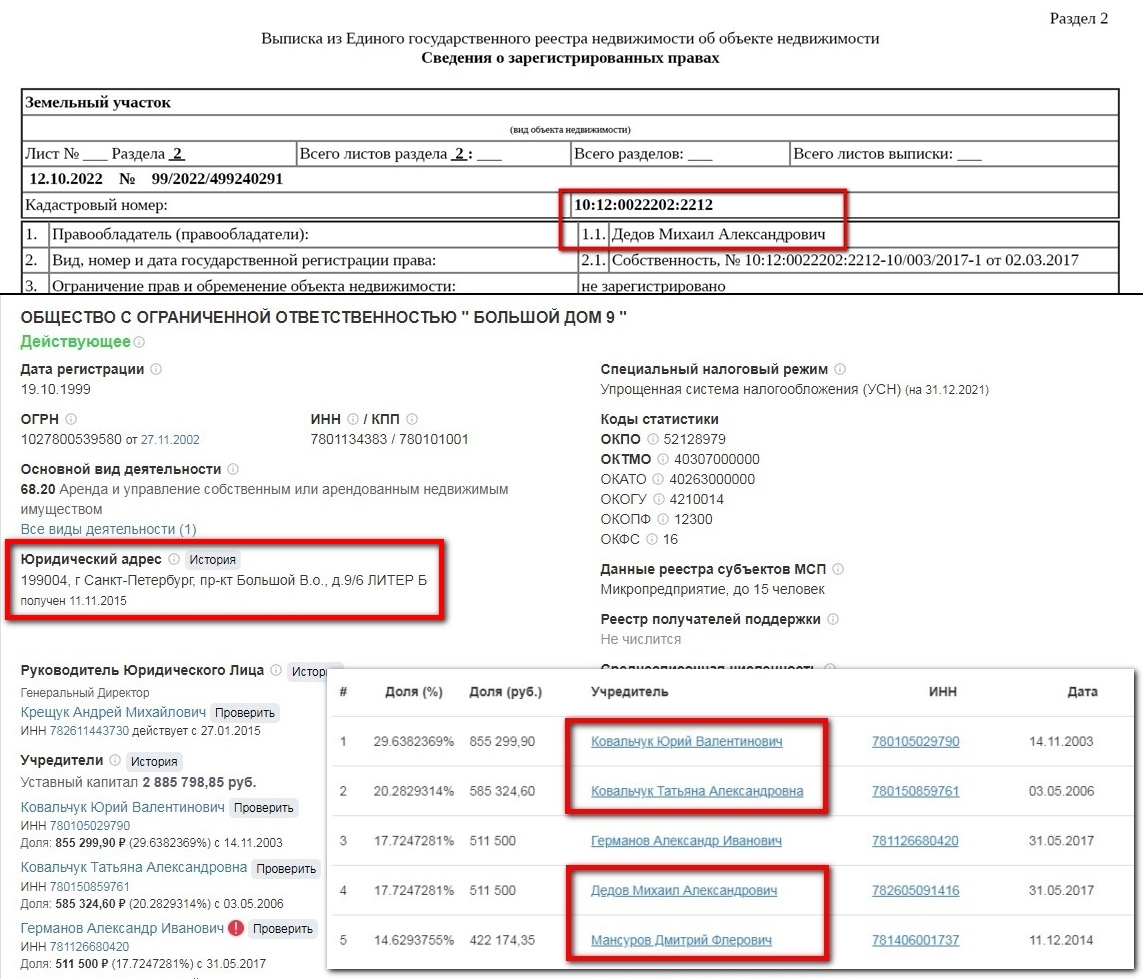Click info icon next to Данные реестра субъектов МСП
Viewport: 1143px width, 979px height.
click(838, 569)
